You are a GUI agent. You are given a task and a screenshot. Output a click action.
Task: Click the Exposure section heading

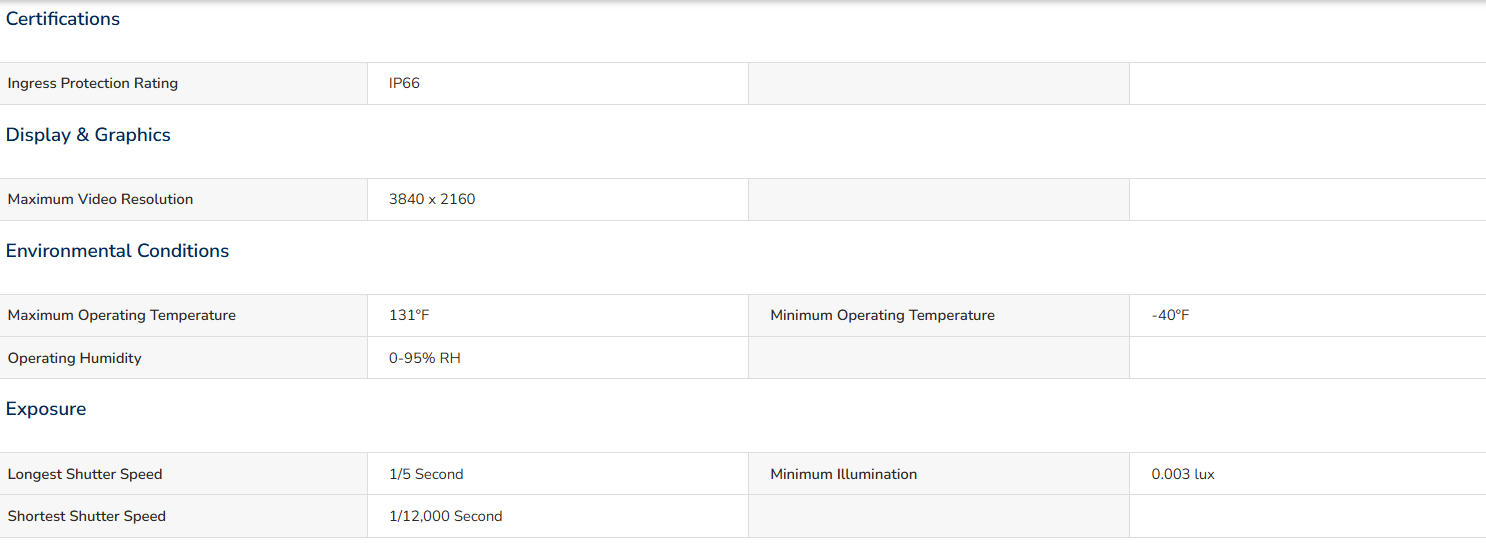46,409
